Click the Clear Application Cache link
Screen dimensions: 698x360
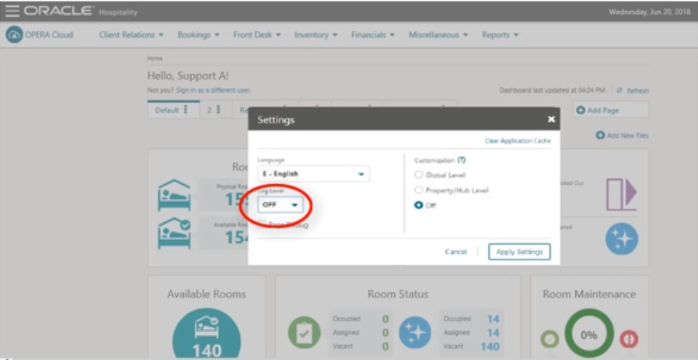coord(518,141)
